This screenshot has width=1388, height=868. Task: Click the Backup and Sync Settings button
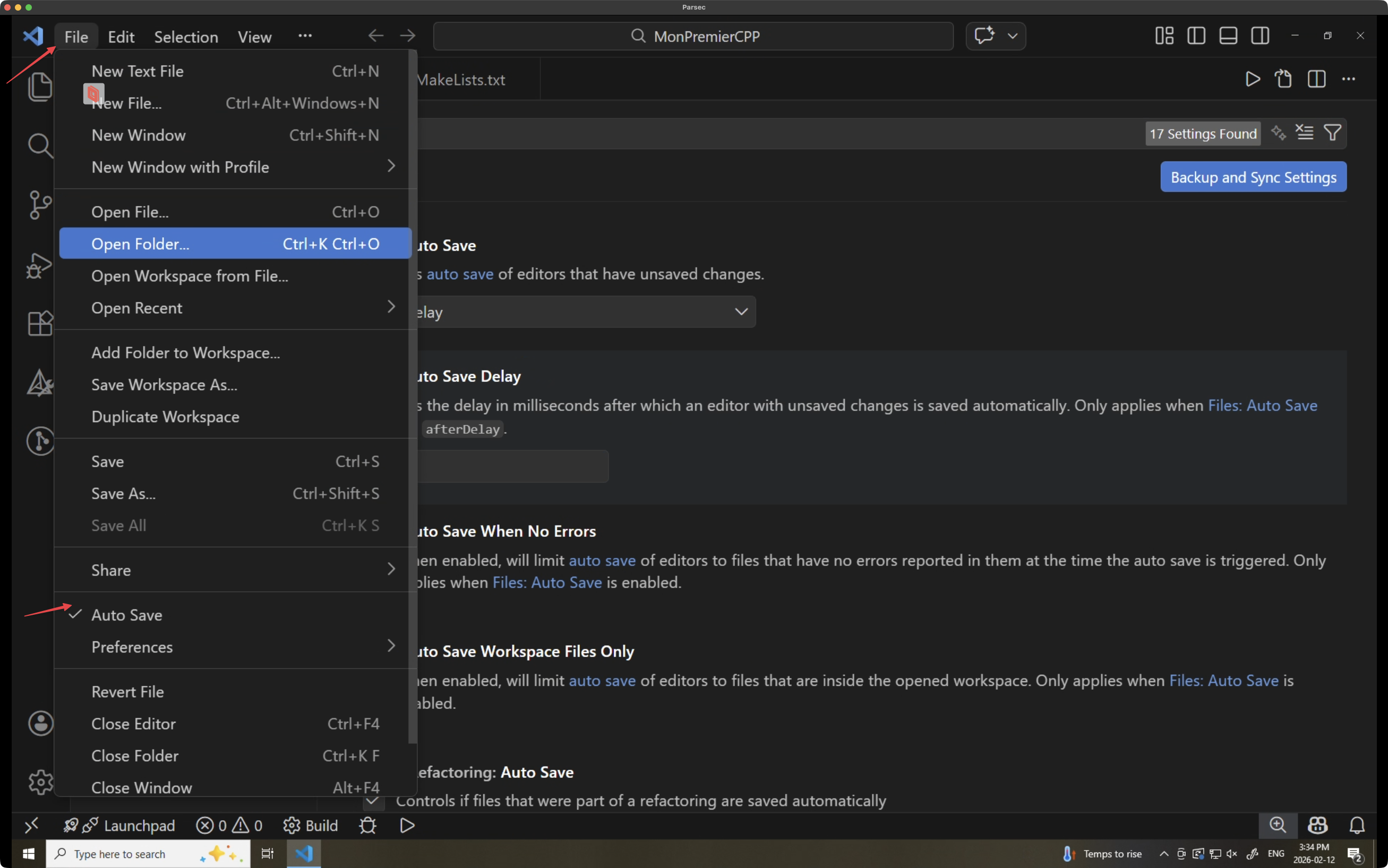[1253, 177]
